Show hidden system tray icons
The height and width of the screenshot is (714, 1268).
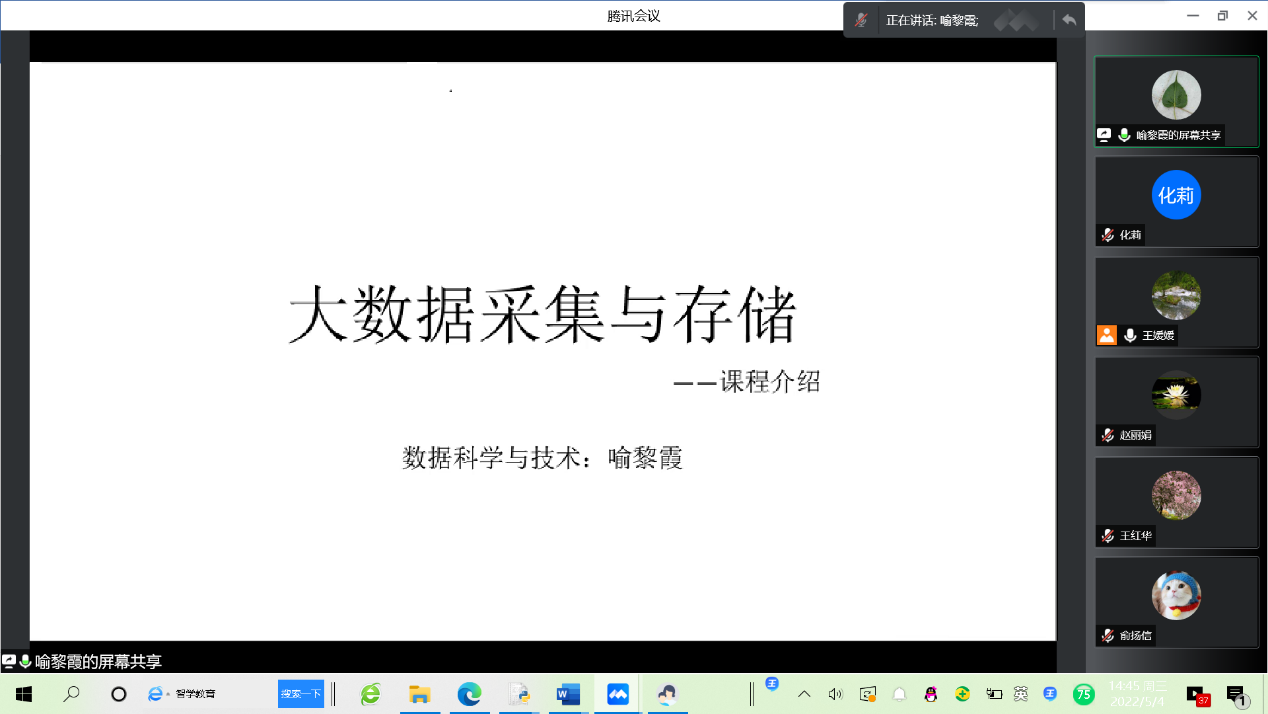point(804,694)
